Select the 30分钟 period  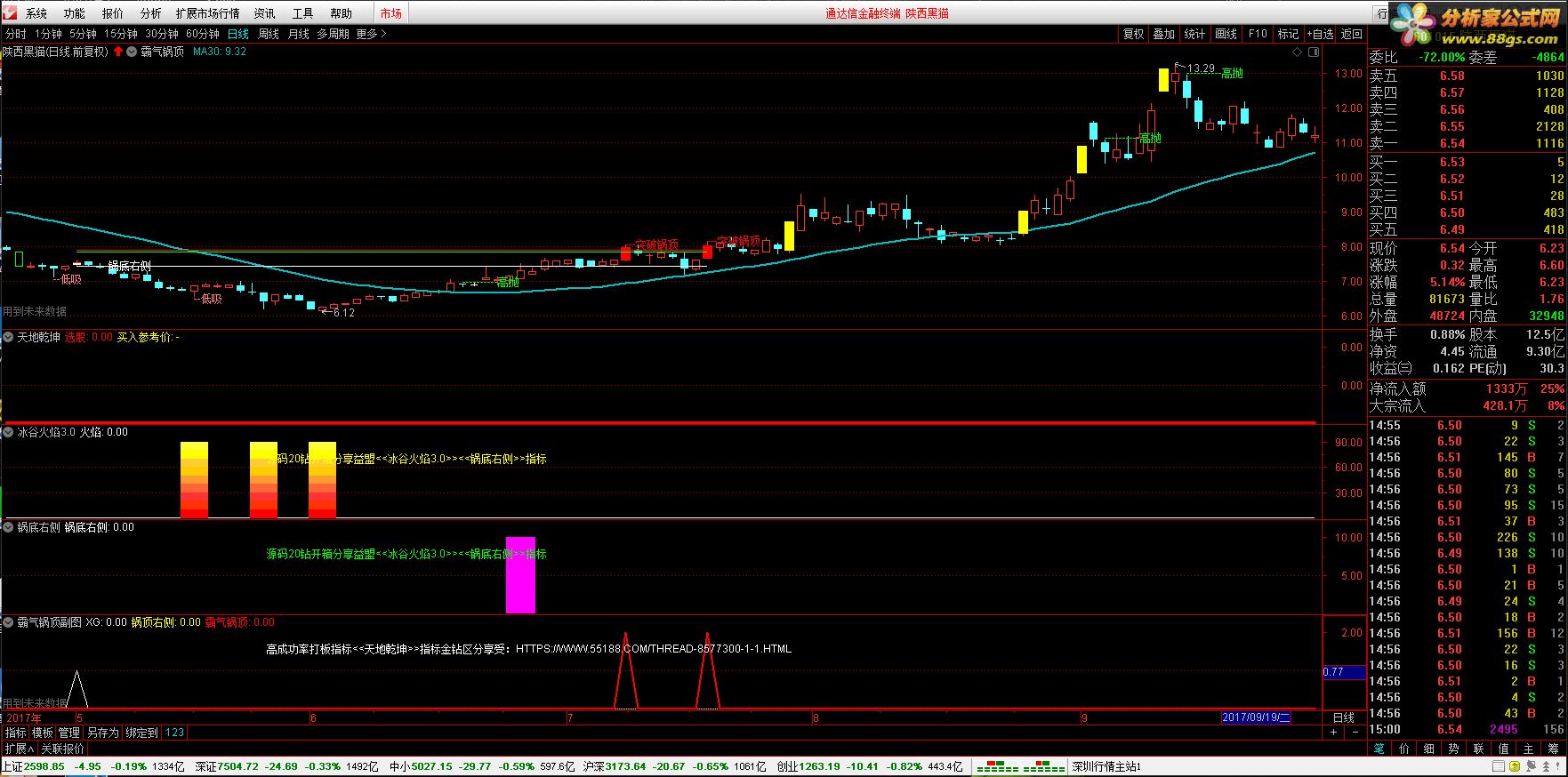[x=162, y=34]
